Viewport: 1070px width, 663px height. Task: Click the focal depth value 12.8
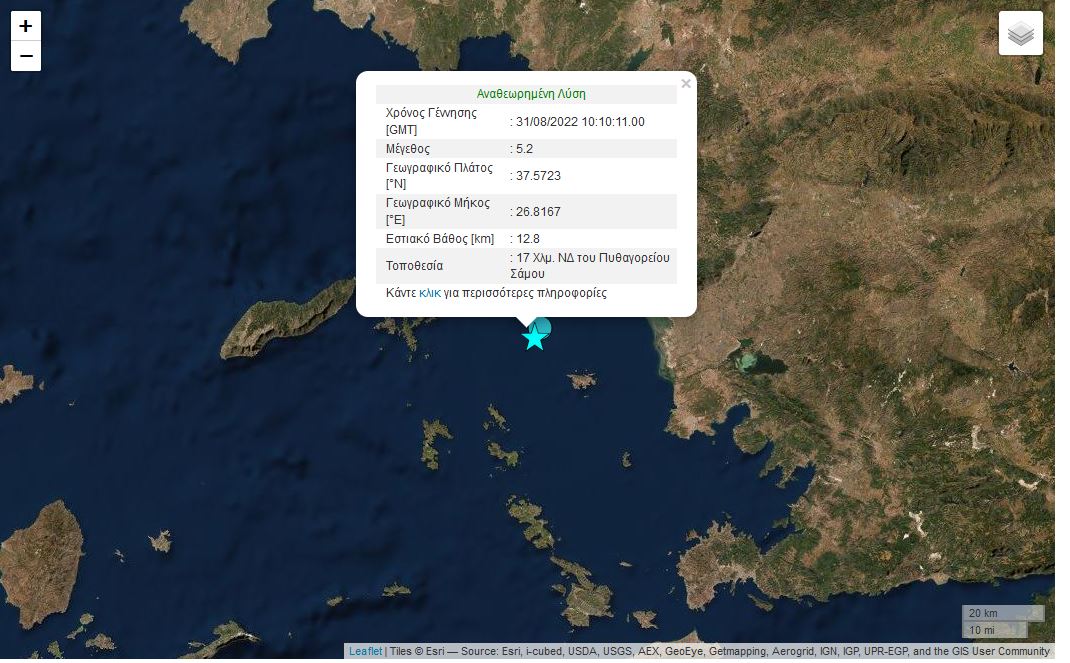point(527,239)
